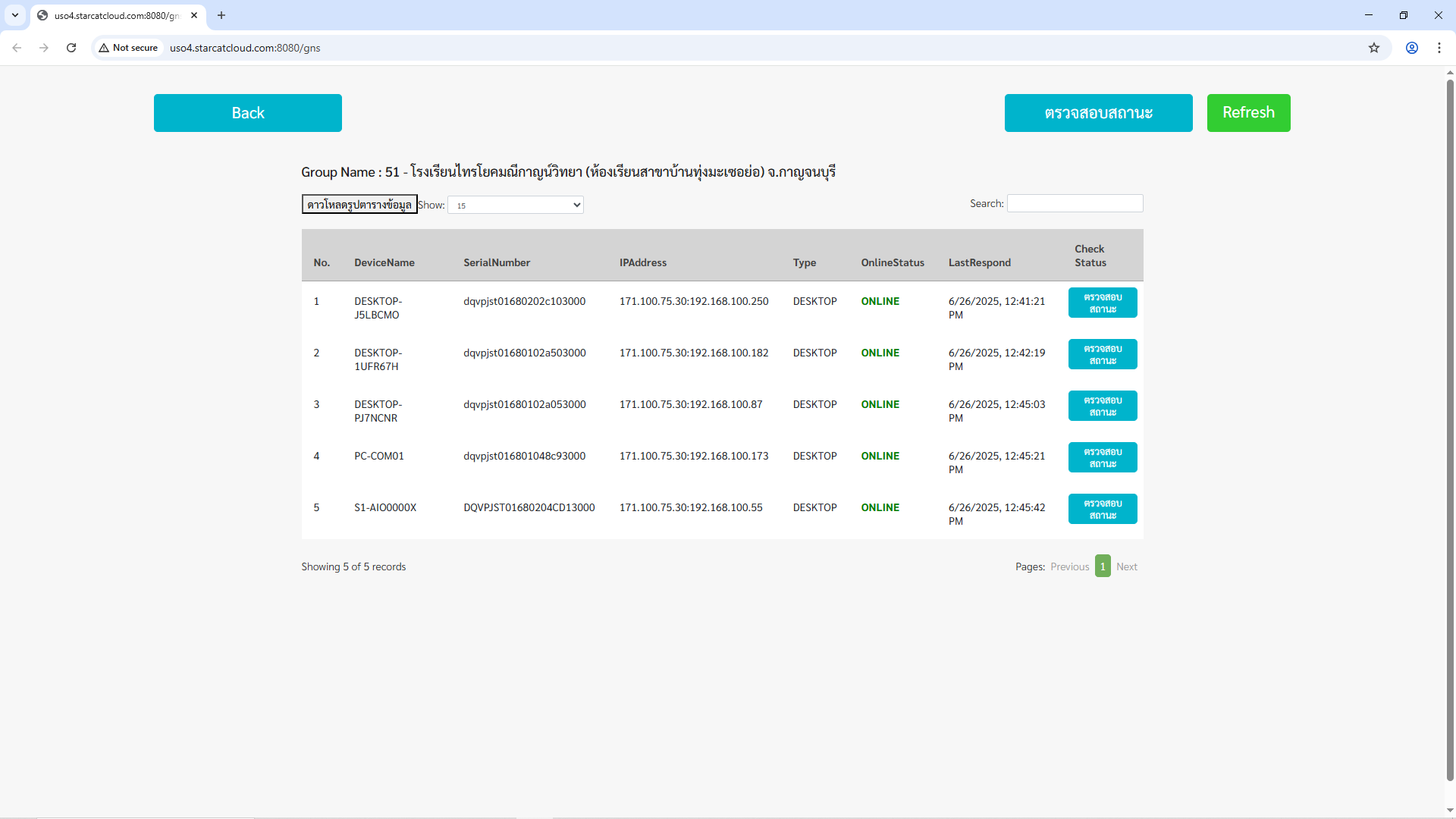Image resolution: width=1456 pixels, height=819 pixels.
Task: Click the Showing 5 of 5 records text
Action: coord(353,566)
